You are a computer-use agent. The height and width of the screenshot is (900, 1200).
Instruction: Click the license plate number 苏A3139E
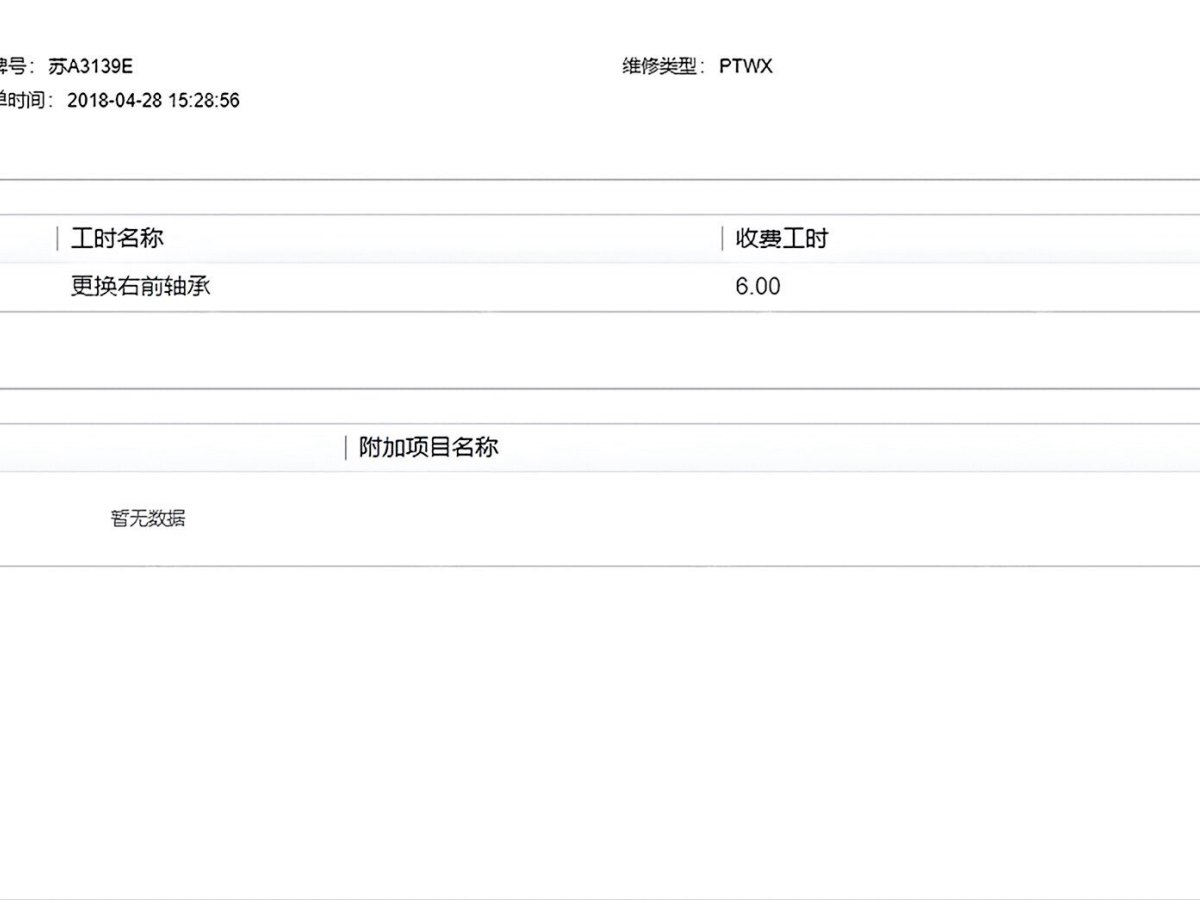[x=90, y=67]
